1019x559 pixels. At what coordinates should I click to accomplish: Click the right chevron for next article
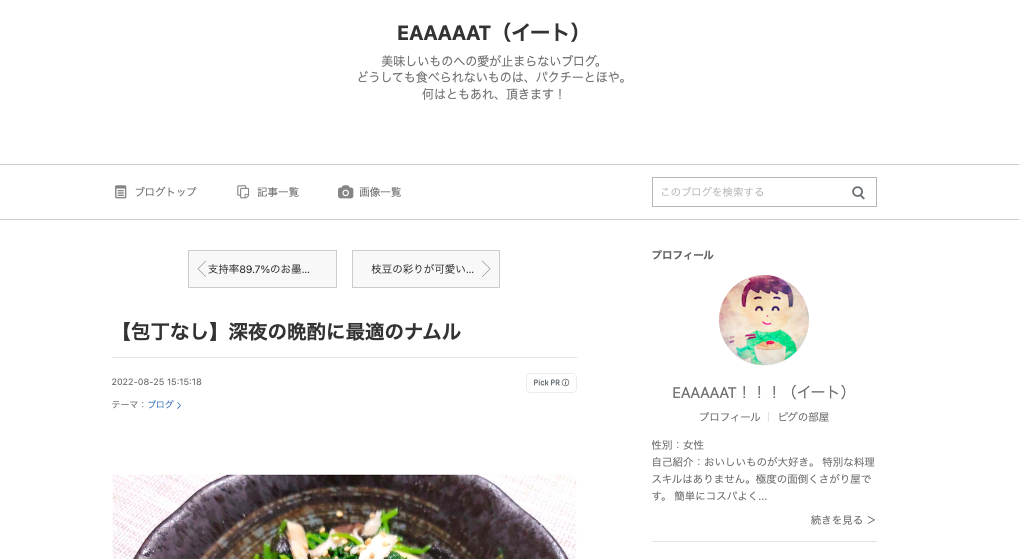point(485,268)
